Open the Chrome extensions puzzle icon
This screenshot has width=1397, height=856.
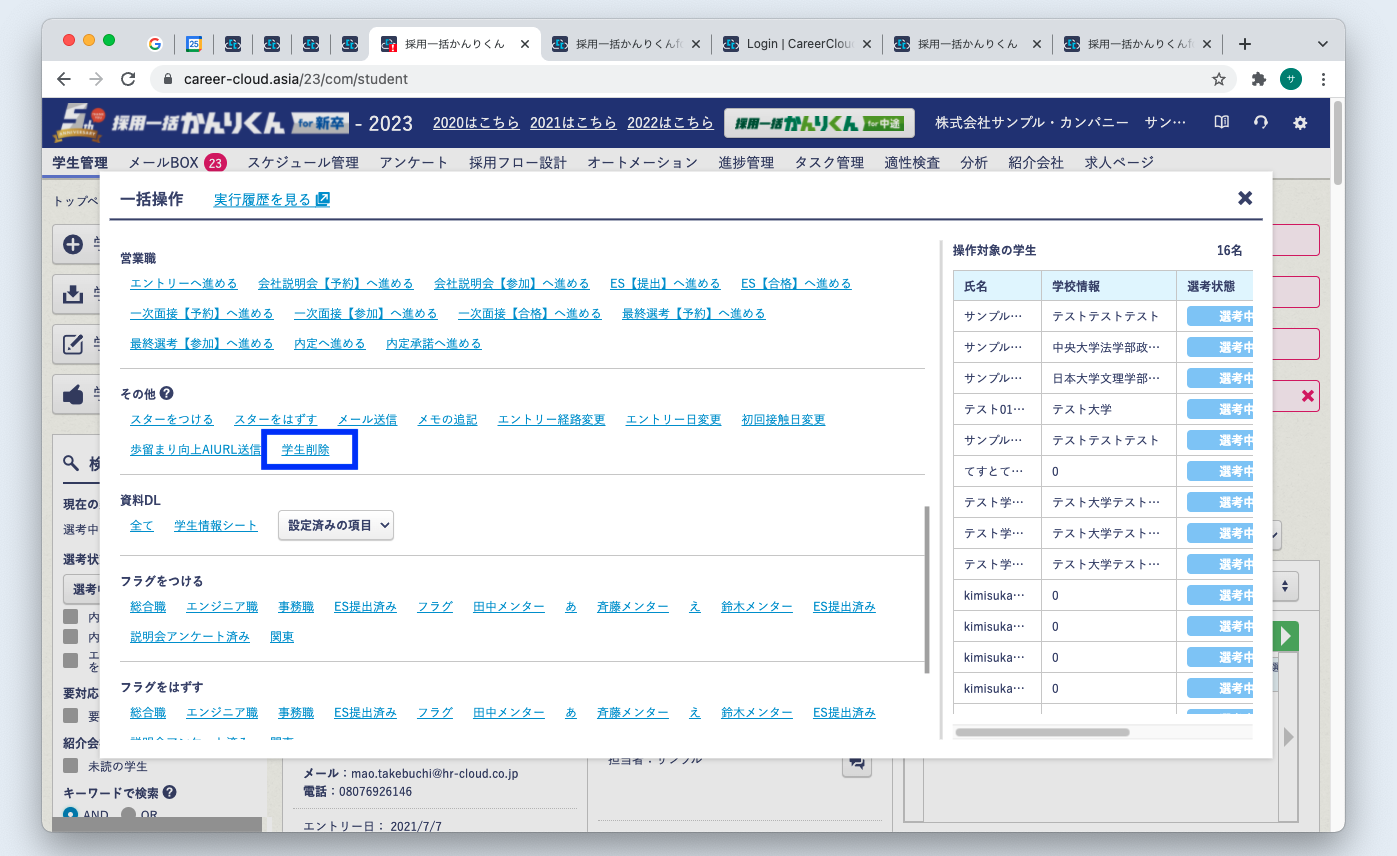point(1259,79)
